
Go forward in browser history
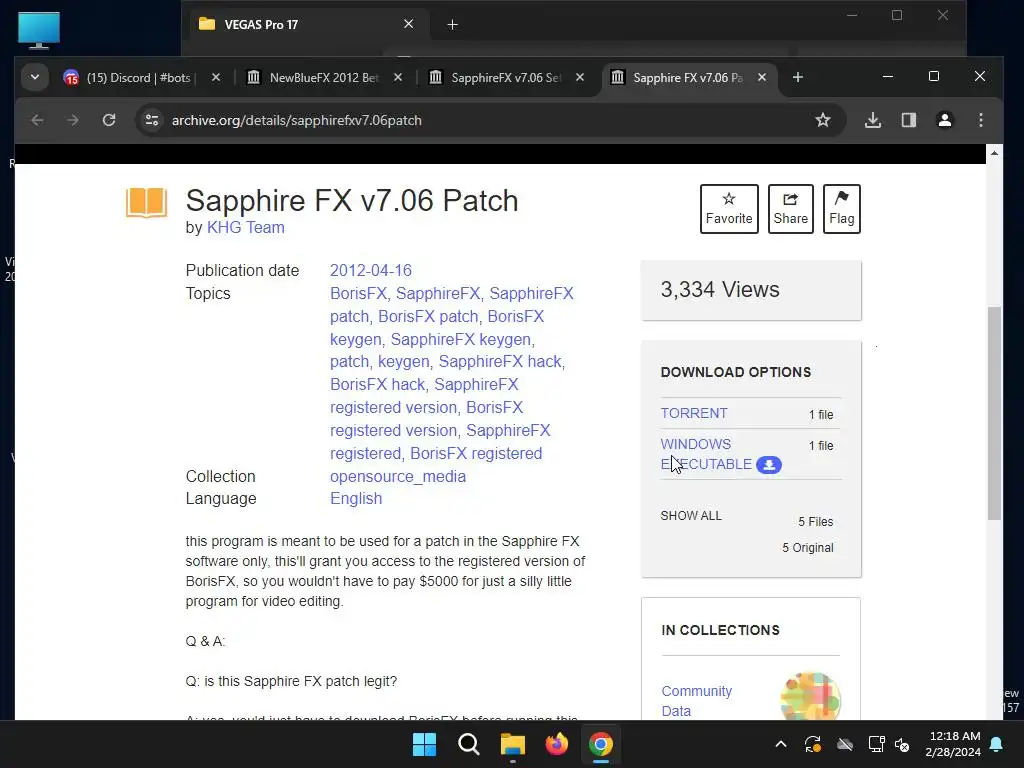(73, 120)
